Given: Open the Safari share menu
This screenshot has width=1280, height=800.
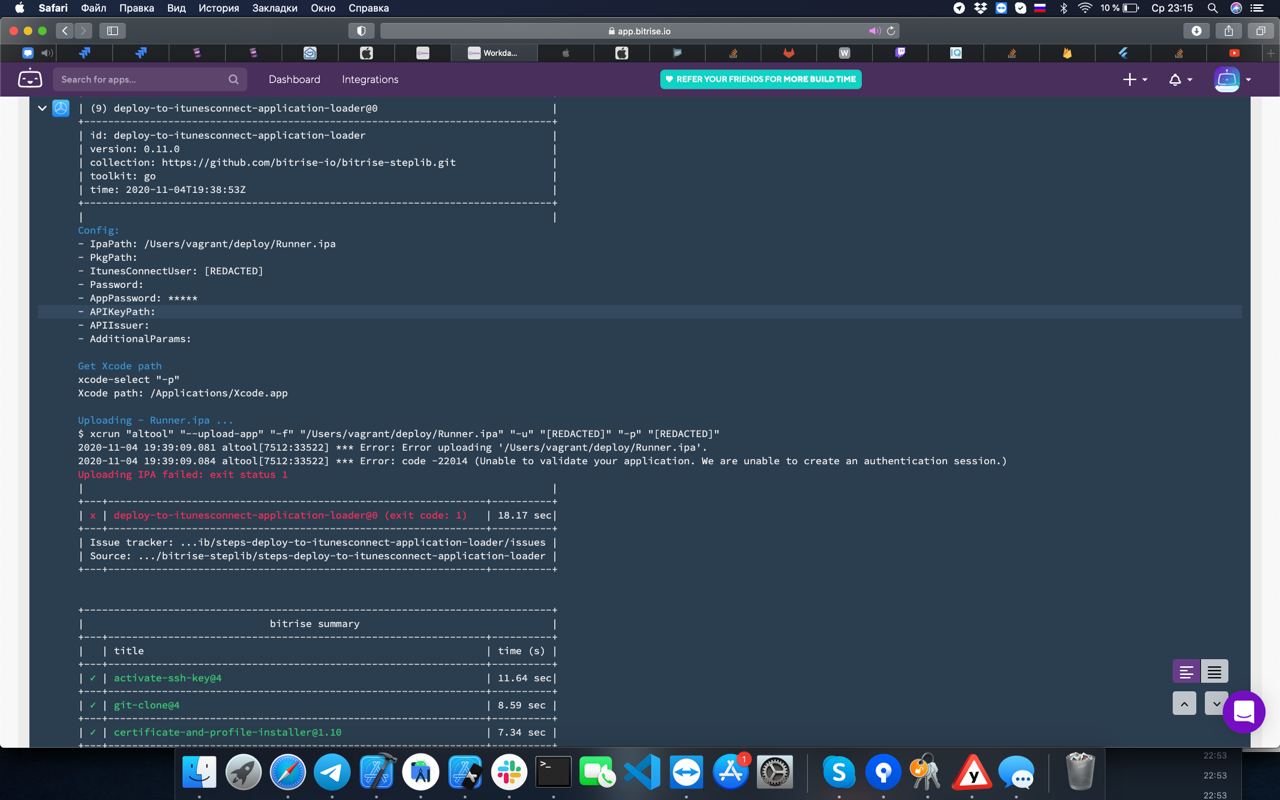Looking at the screenshot, I should [x=1229, y=31].
